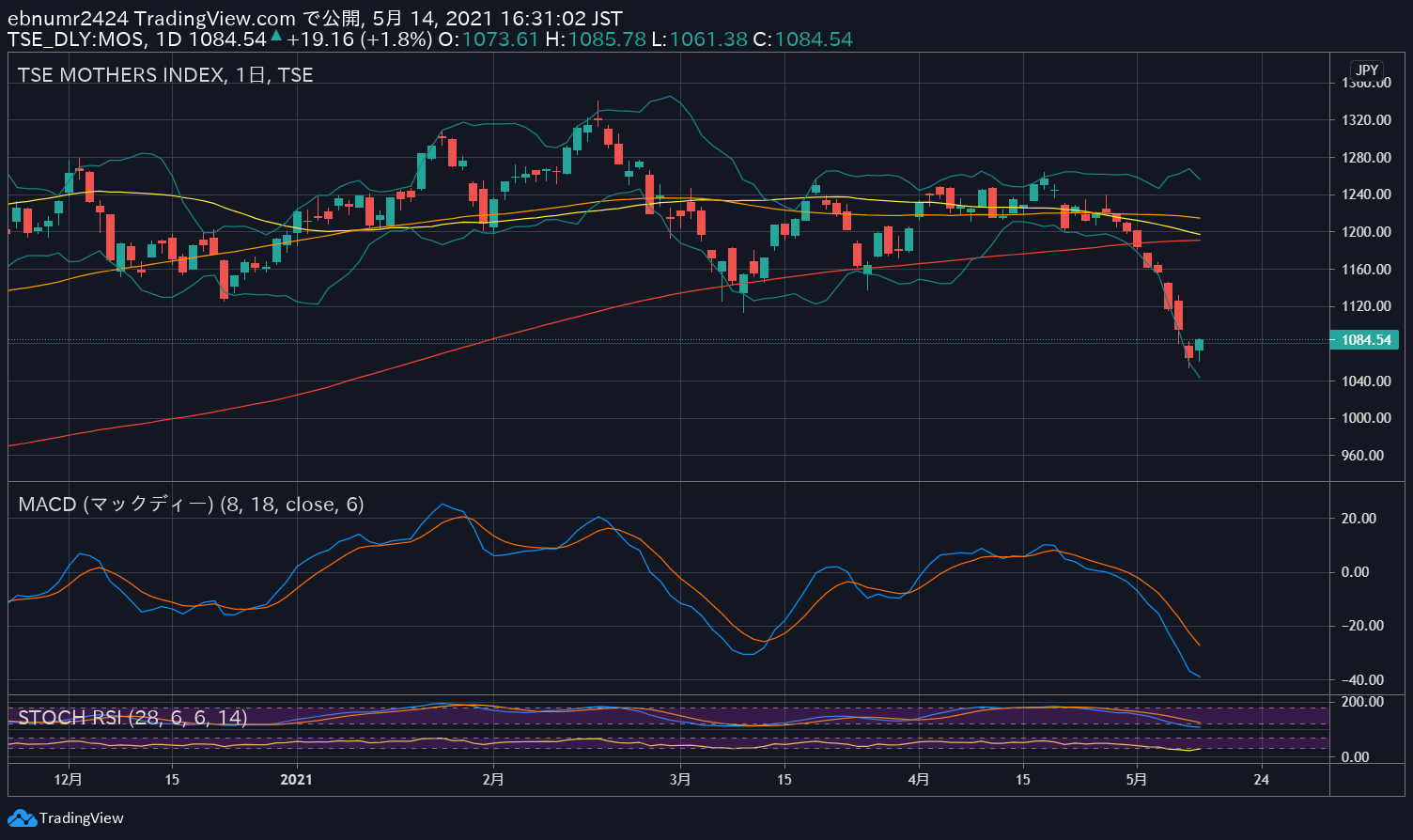Click the TradingView cloud logo icon

coord(22,818)
